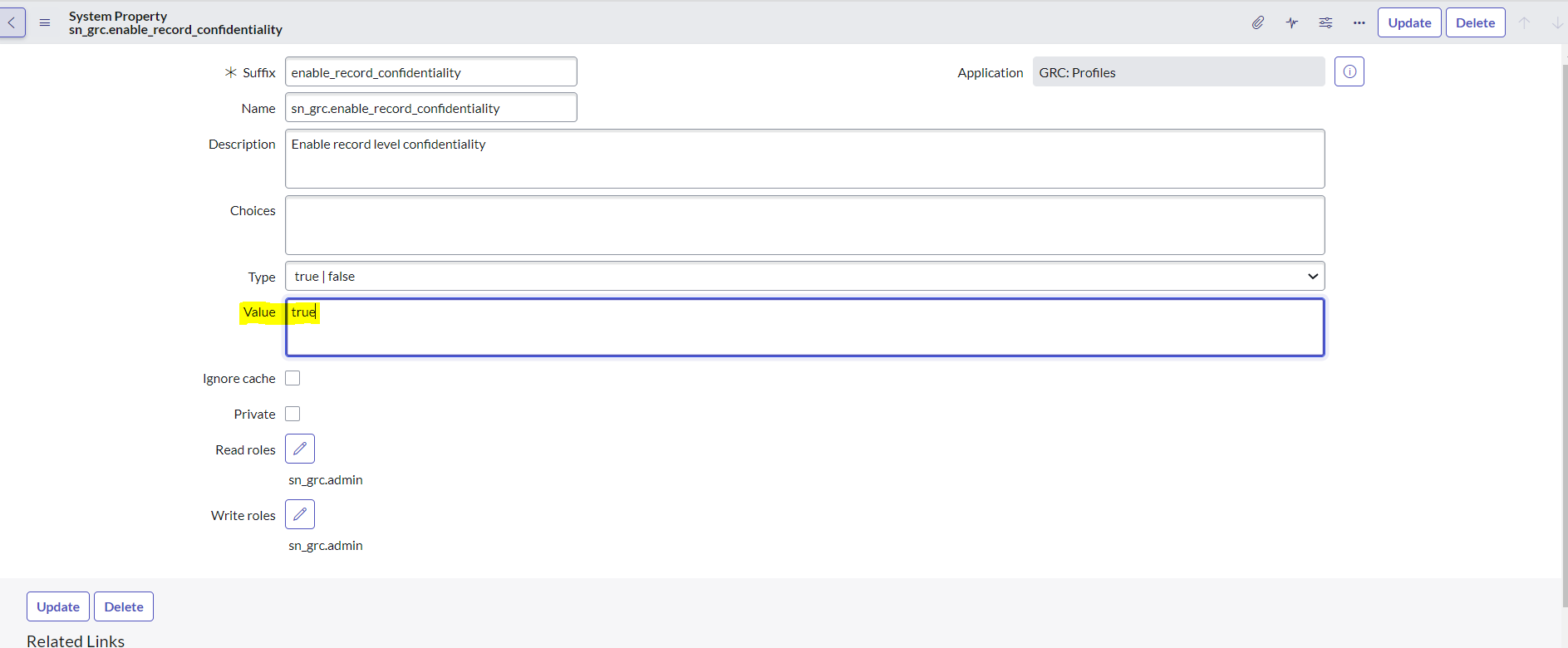The image size is (1568, 648).
Task: Click the System Property header title
Action: [x=118, y=16]
